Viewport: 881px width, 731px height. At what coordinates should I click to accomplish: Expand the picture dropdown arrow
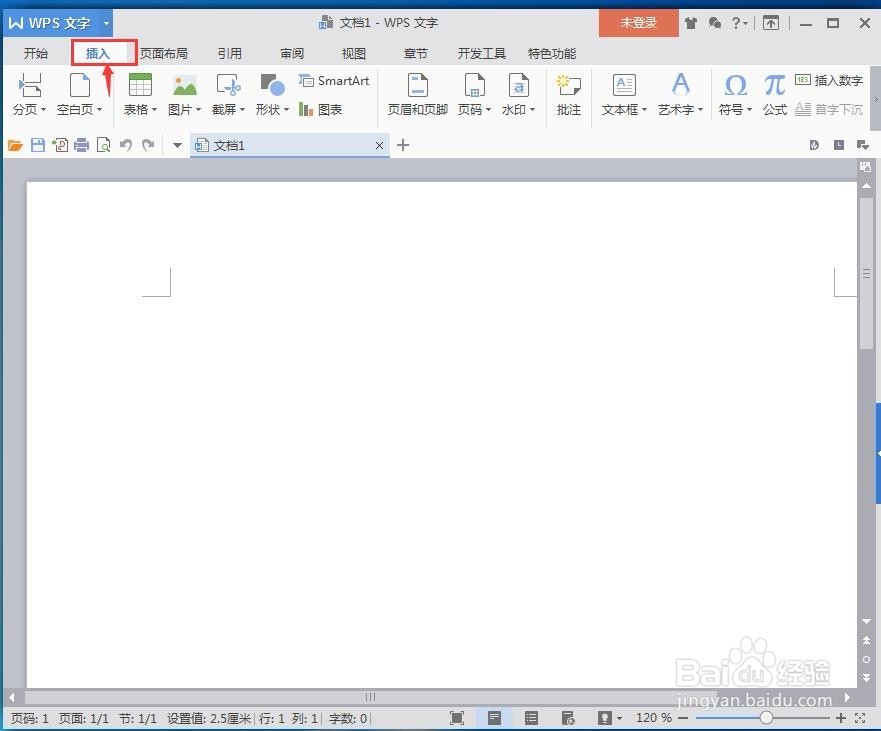coord(198,110)
